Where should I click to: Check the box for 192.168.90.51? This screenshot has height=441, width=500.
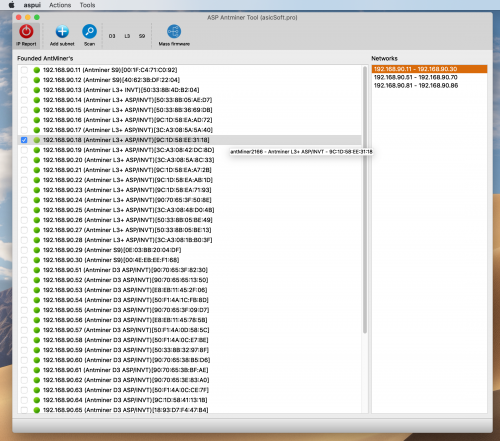pyautogui.click(x=24, y=270)
